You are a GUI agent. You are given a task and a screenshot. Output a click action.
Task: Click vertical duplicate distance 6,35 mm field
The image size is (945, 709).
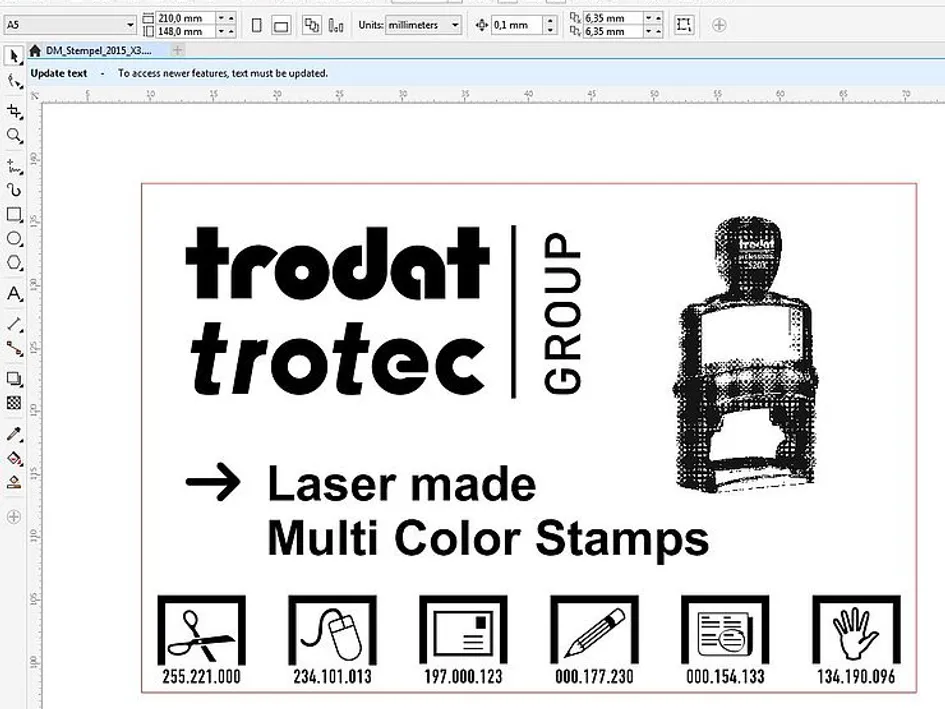tap(612, 31)
